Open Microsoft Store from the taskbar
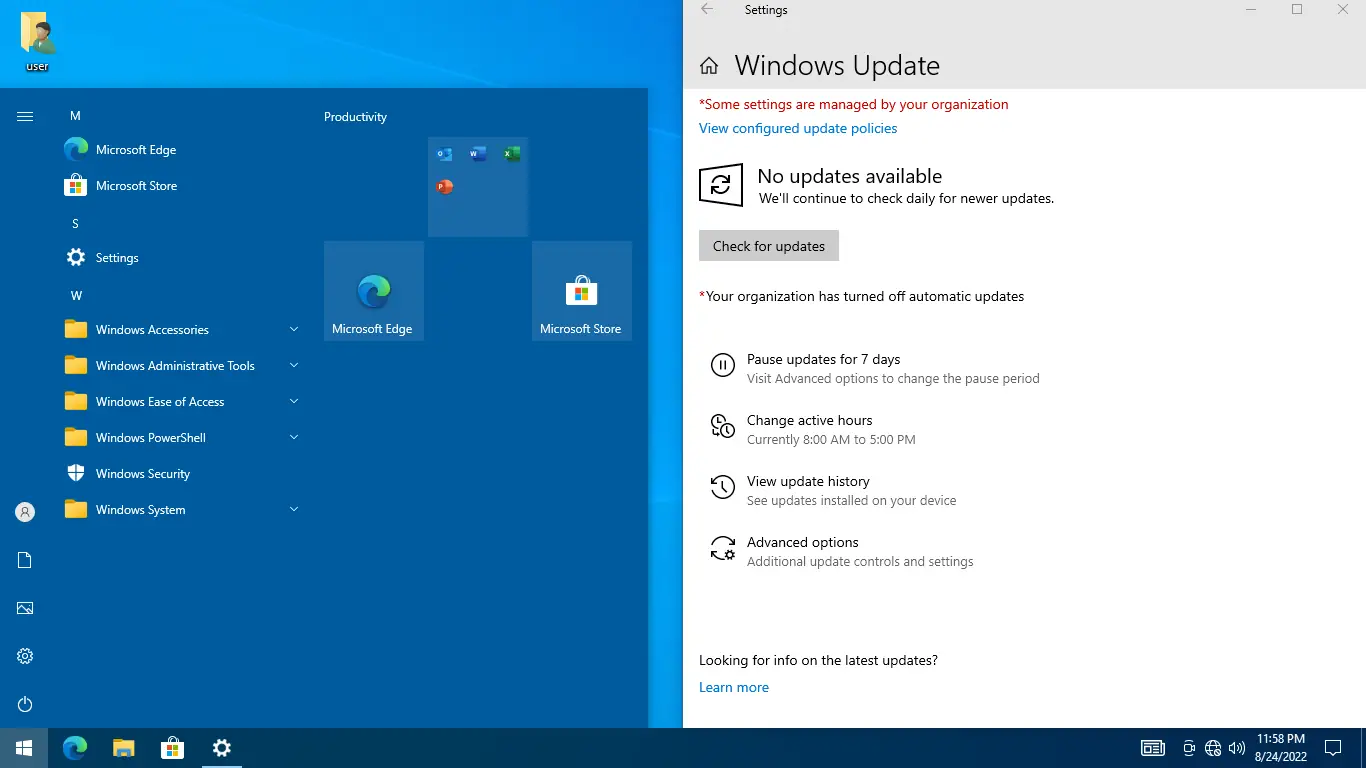The image size is (1366, 768). (172, 748)
